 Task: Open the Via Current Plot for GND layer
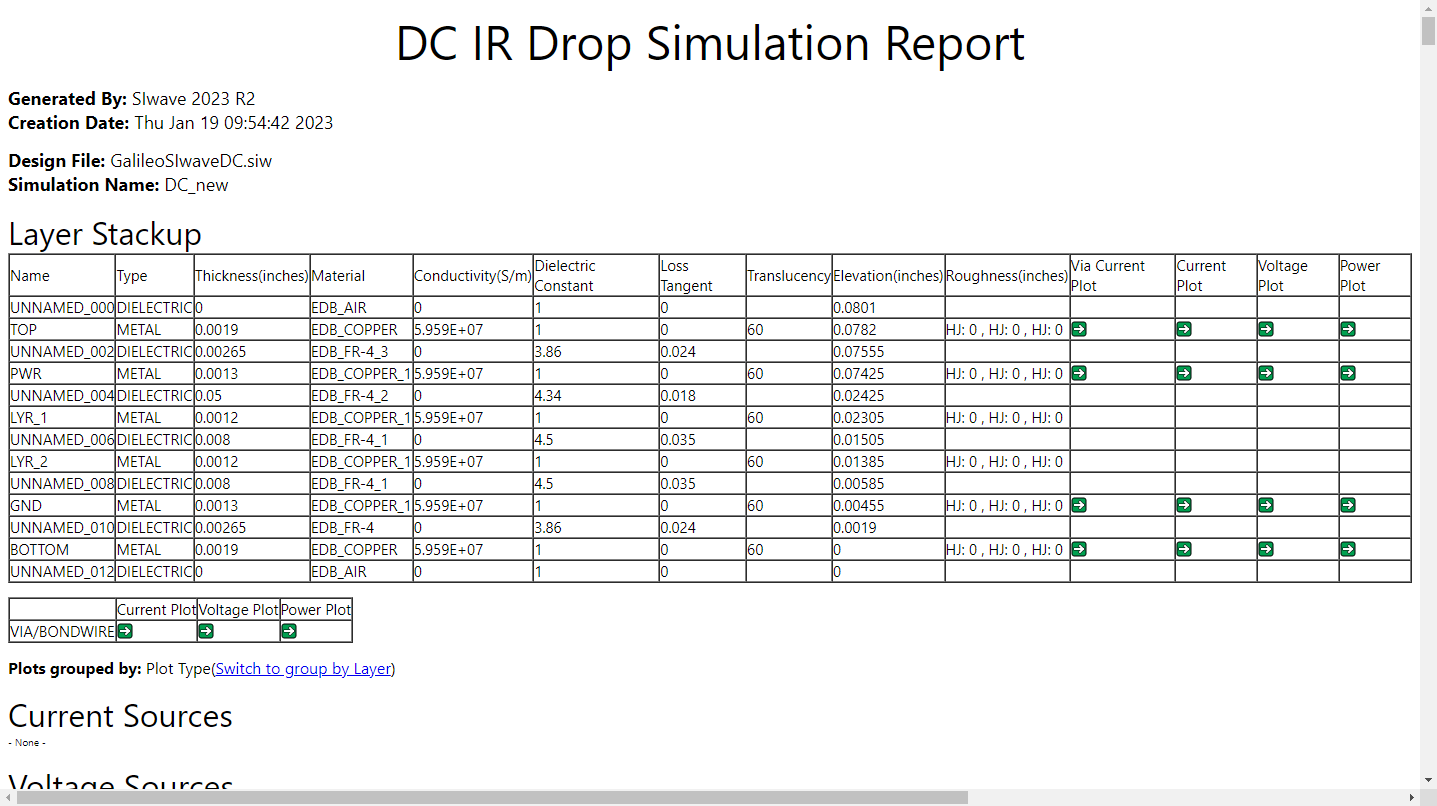(x=1078, y=505)
